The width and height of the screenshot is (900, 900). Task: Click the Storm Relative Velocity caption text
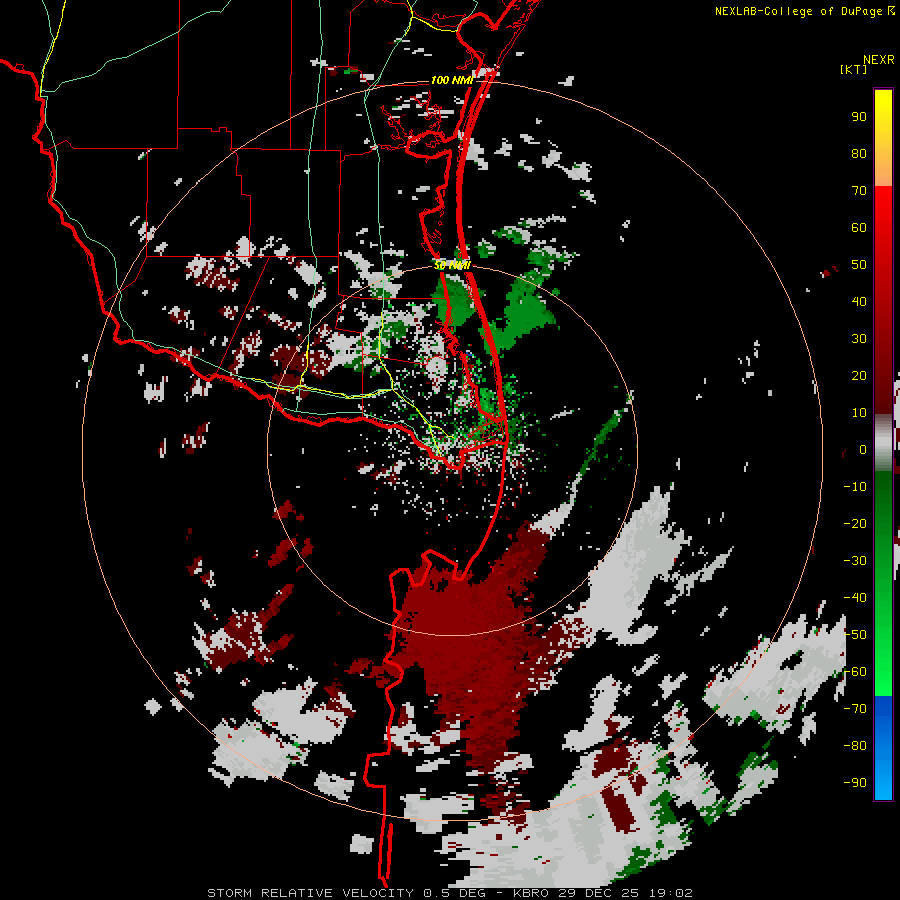[449, 893]
